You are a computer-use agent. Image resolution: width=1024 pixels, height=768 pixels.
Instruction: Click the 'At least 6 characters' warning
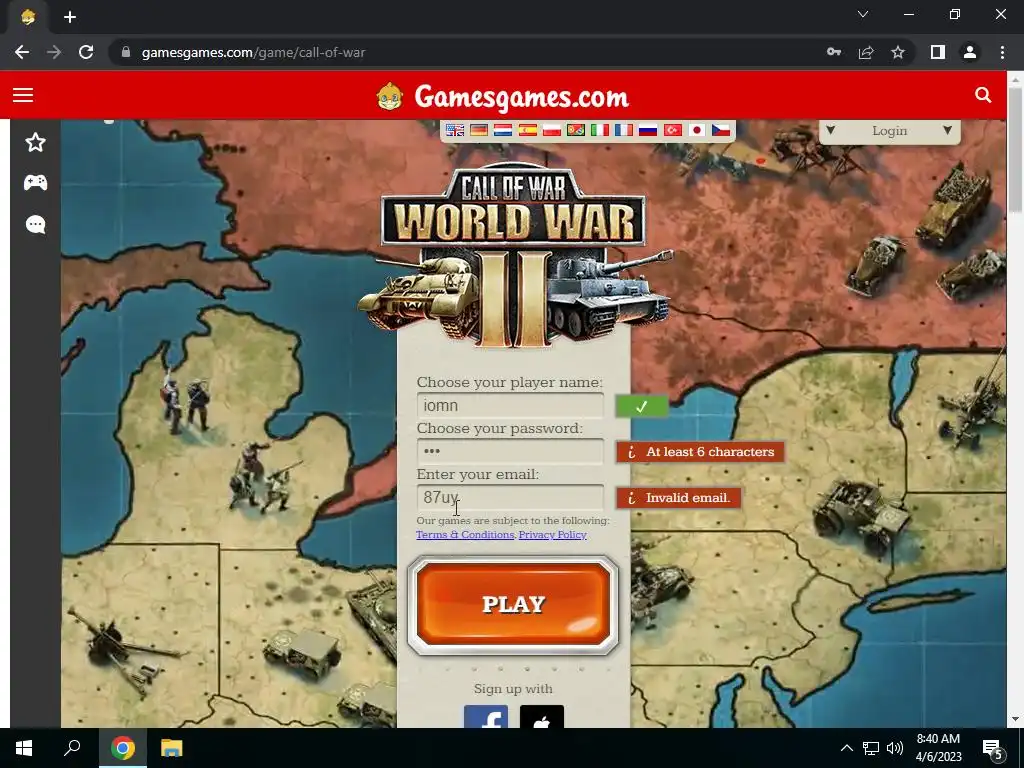(x=699, y=452)
